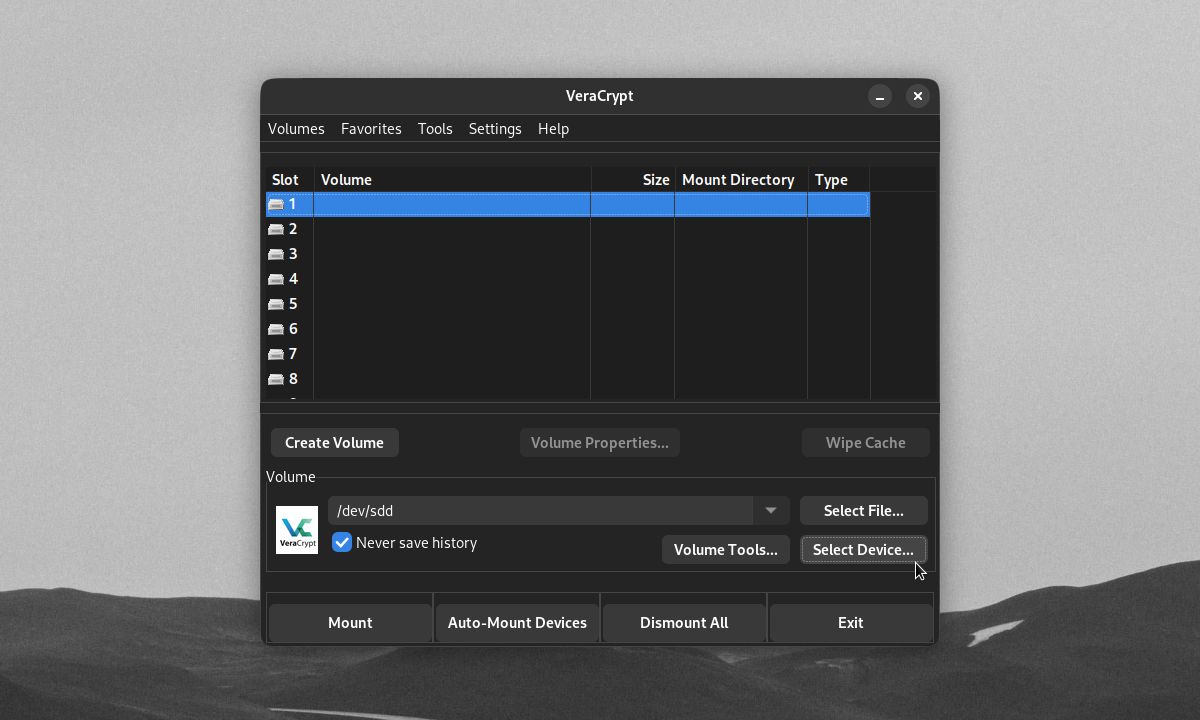Screen dimensions: 1200x720
Task: Select the drive icon for slot 2
Action: click(x=276, y=229)
